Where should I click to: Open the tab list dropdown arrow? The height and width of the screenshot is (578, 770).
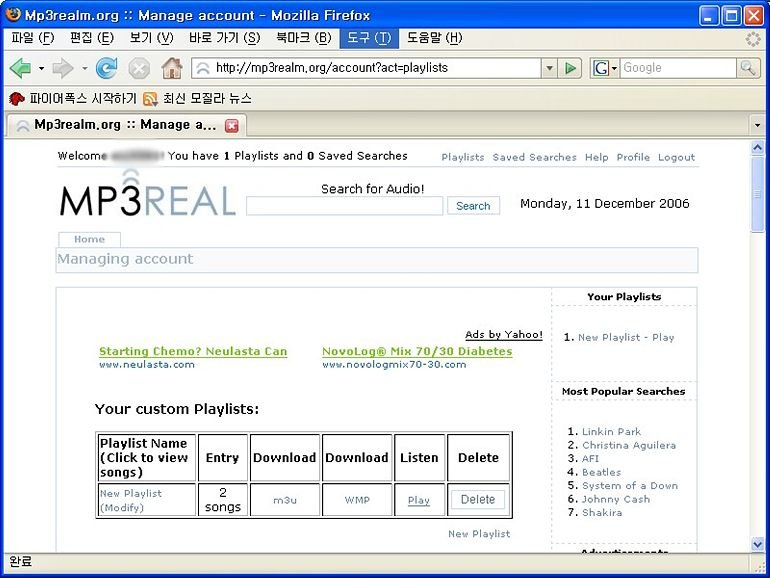click(x=757, y=125)
